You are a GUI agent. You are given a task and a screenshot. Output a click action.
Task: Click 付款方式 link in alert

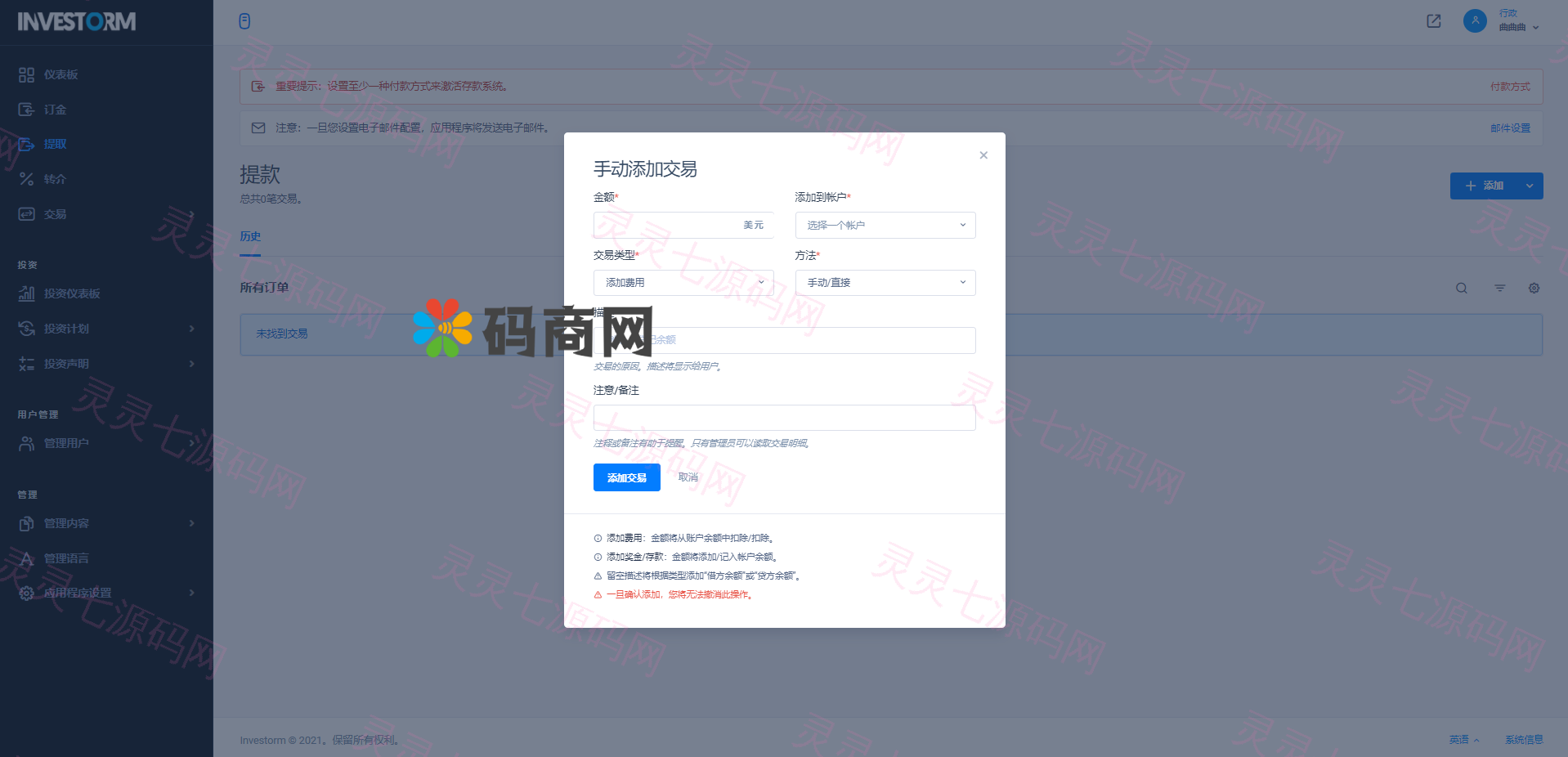coord(1510,87)
